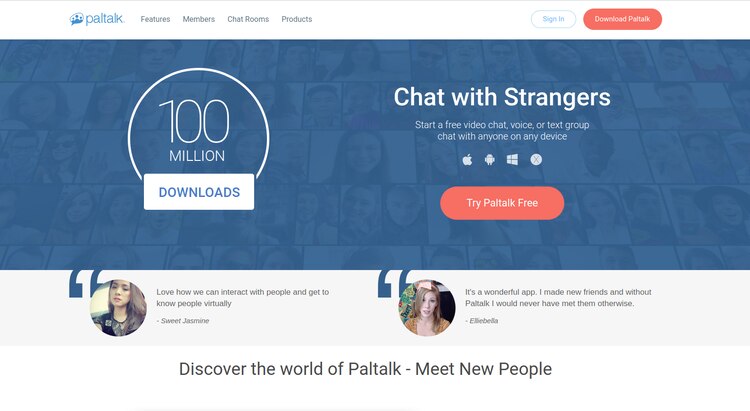Click the "Chat with Strangers" heading

(502, 97)
